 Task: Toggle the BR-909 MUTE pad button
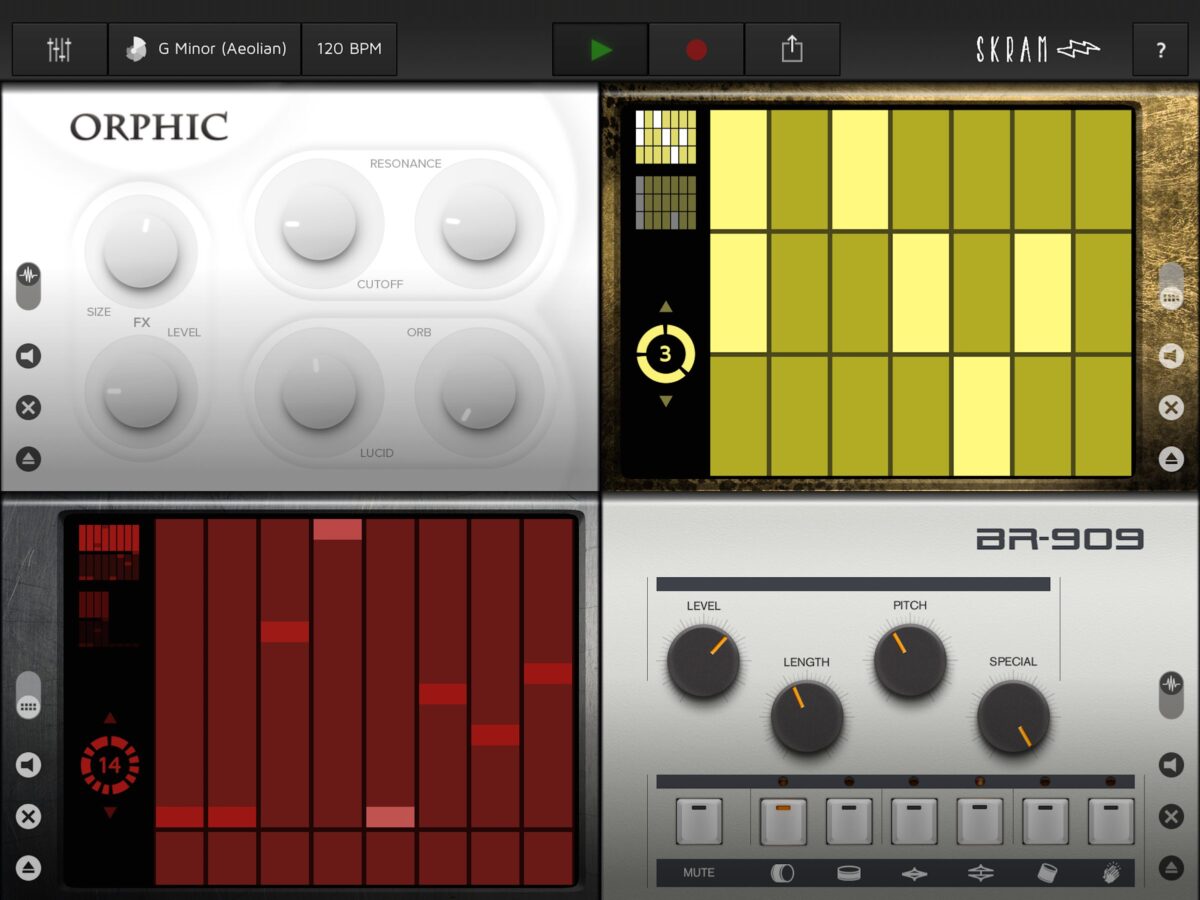(x=699, y=821)
